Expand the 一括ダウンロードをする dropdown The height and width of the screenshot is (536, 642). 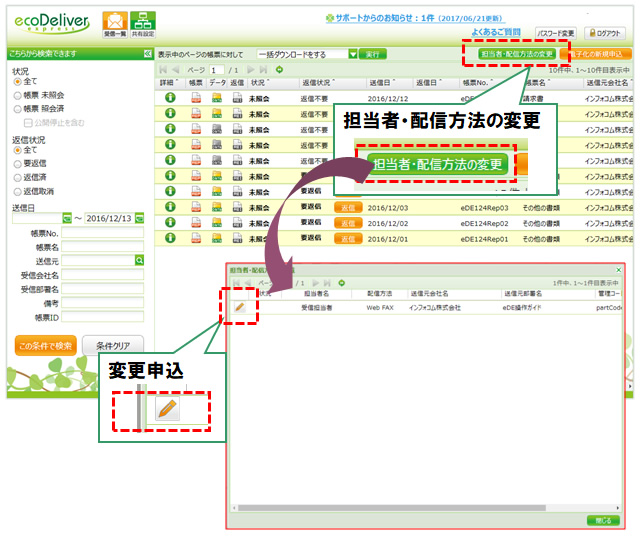[x=353, y=54]
